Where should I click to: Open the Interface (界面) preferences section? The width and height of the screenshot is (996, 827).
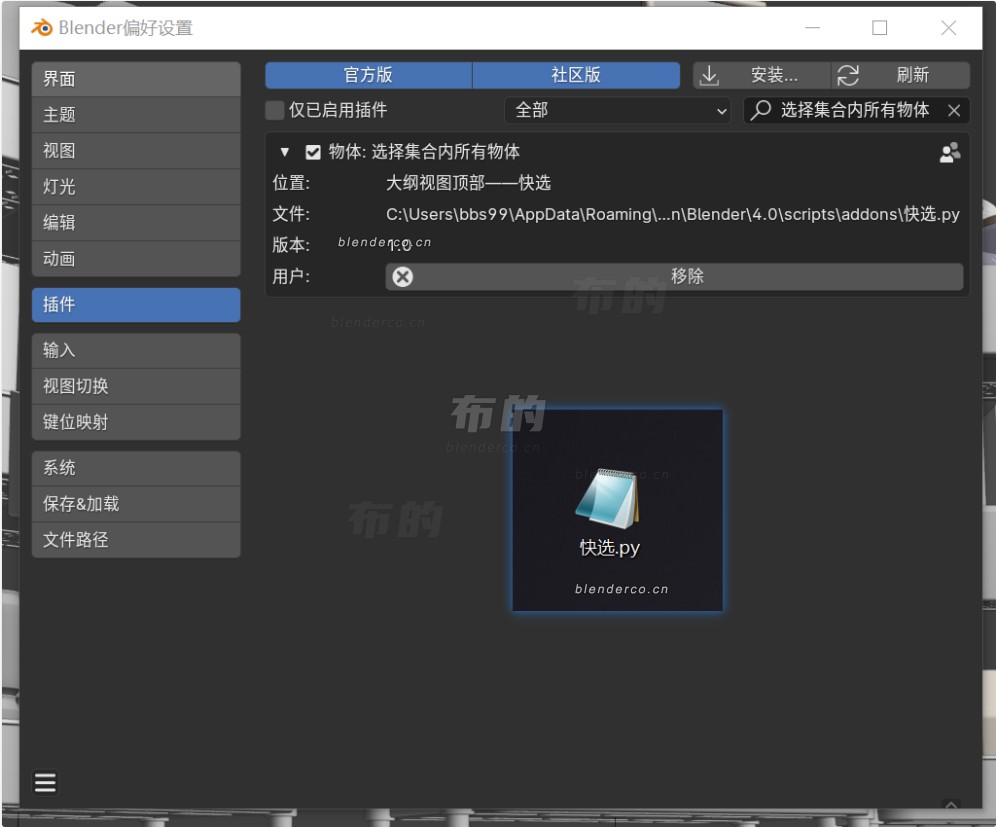[x=136, y=79]
